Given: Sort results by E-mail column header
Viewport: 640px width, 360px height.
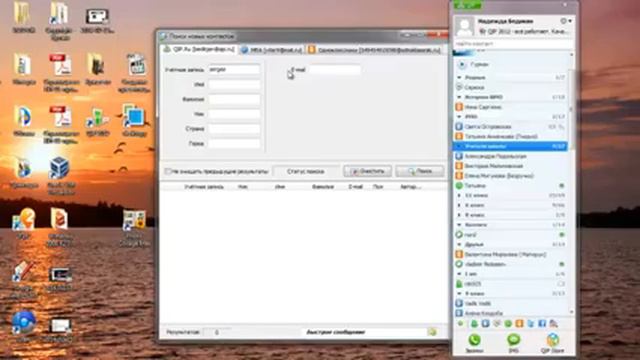Looking at the screenshot, I should click(x=356, y=187).
